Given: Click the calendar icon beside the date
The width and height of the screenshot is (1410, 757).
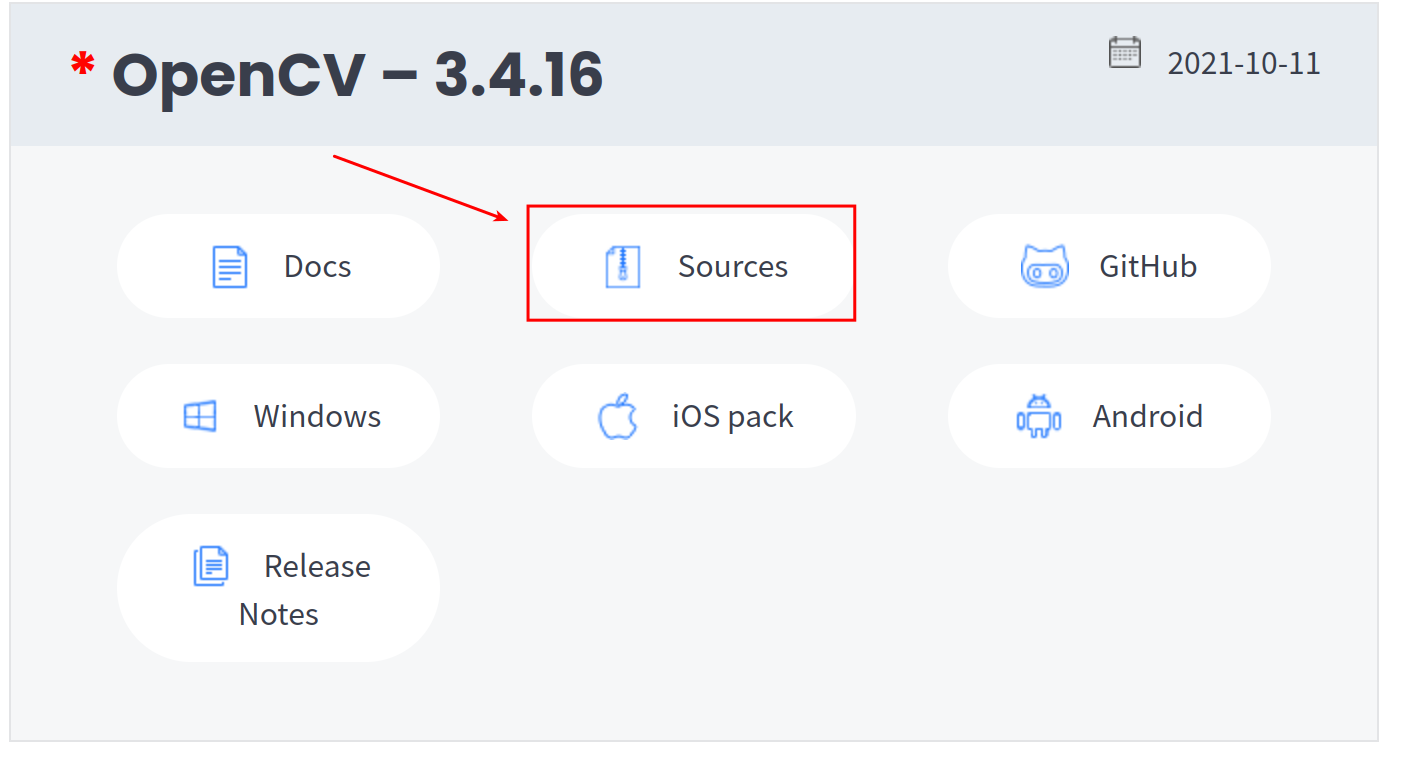Looking at the screenshot, I should 1125,53.
